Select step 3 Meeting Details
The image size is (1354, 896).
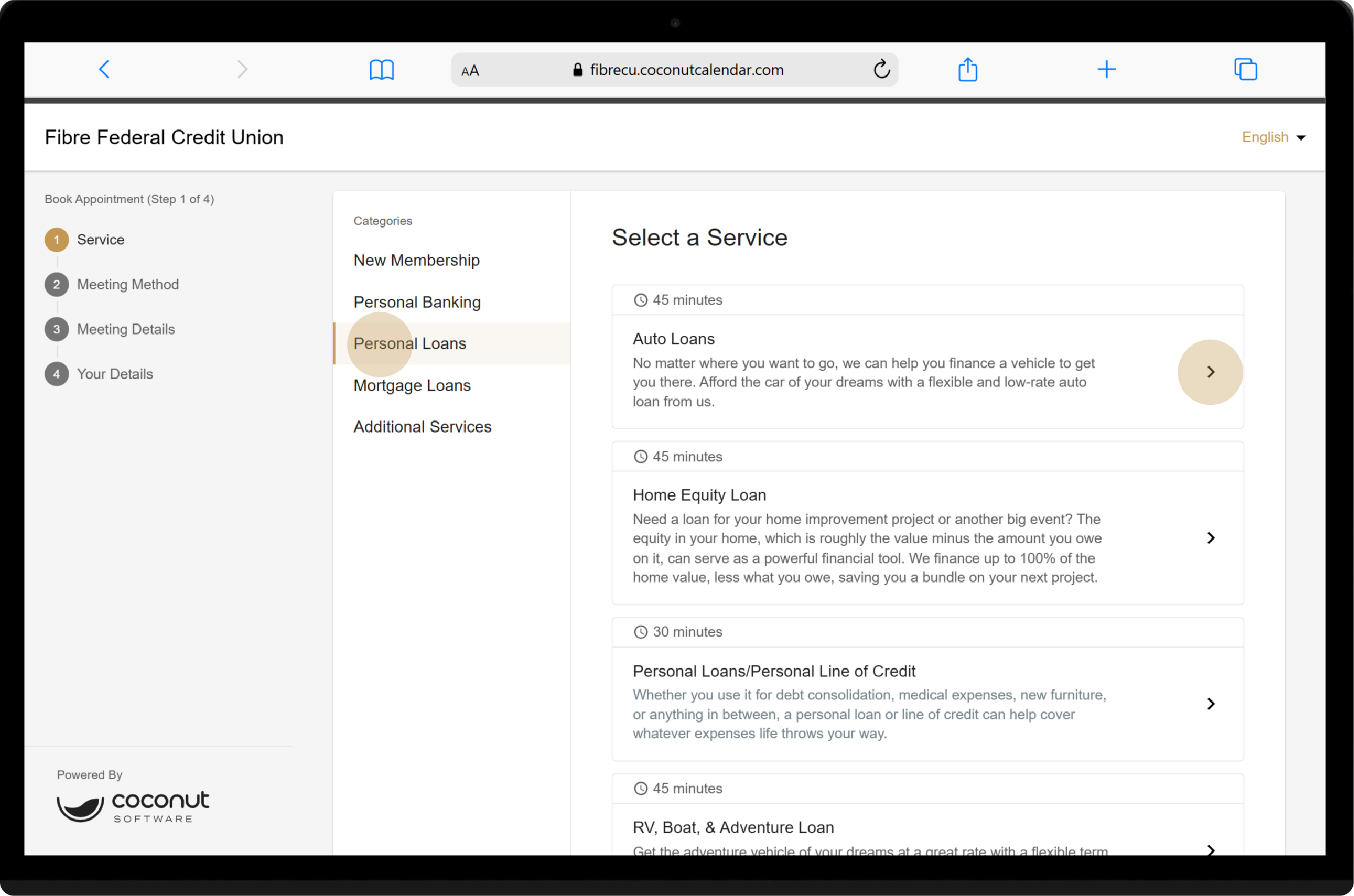[x=110, y=329]
